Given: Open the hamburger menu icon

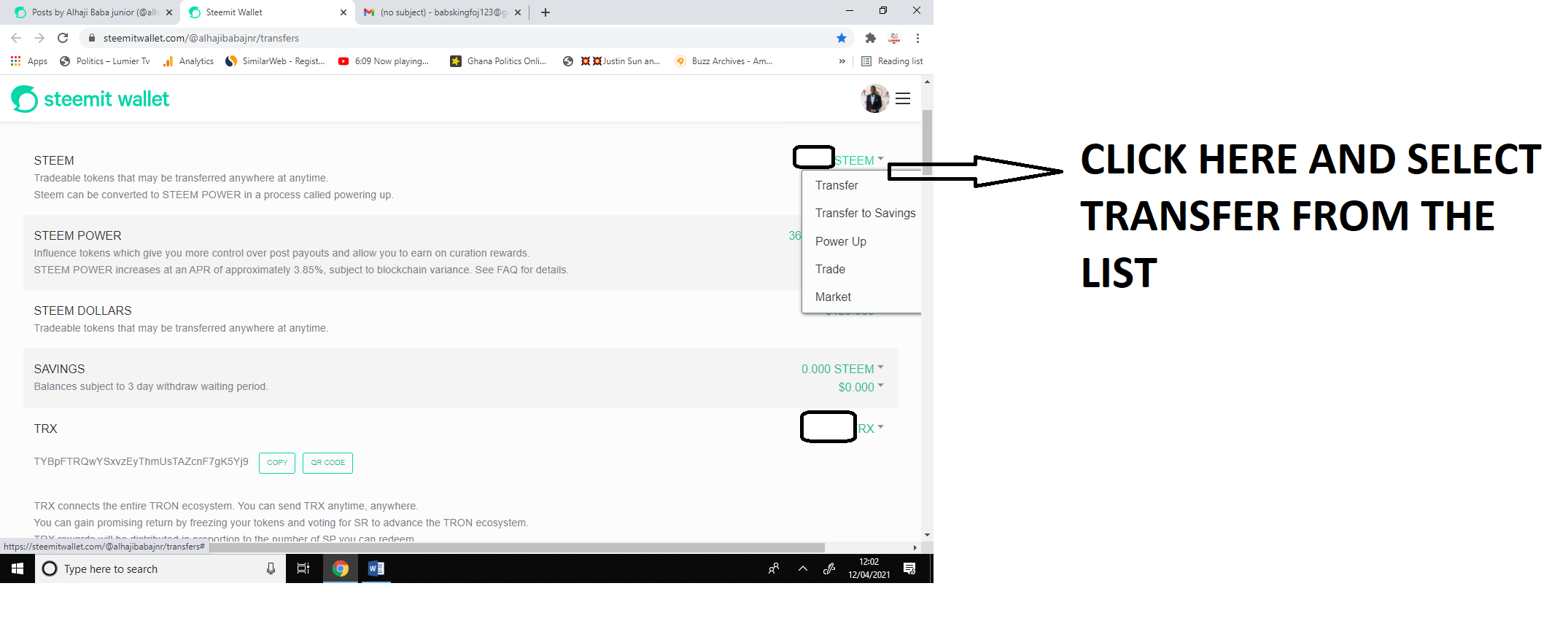Looking at the screenshot, I should tap(903, 98).
